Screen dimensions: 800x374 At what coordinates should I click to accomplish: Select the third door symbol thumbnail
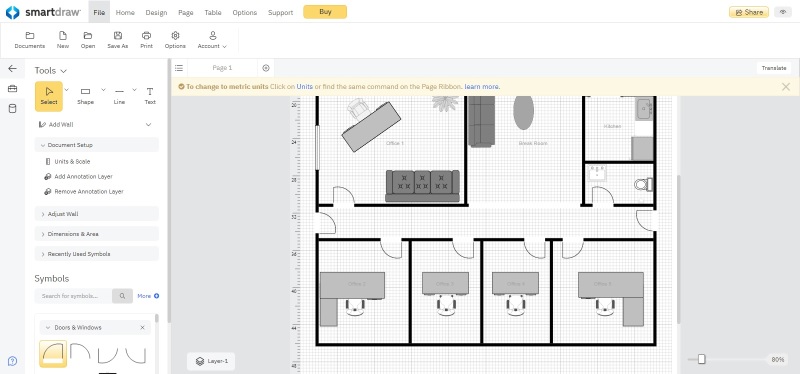point(108,354)
